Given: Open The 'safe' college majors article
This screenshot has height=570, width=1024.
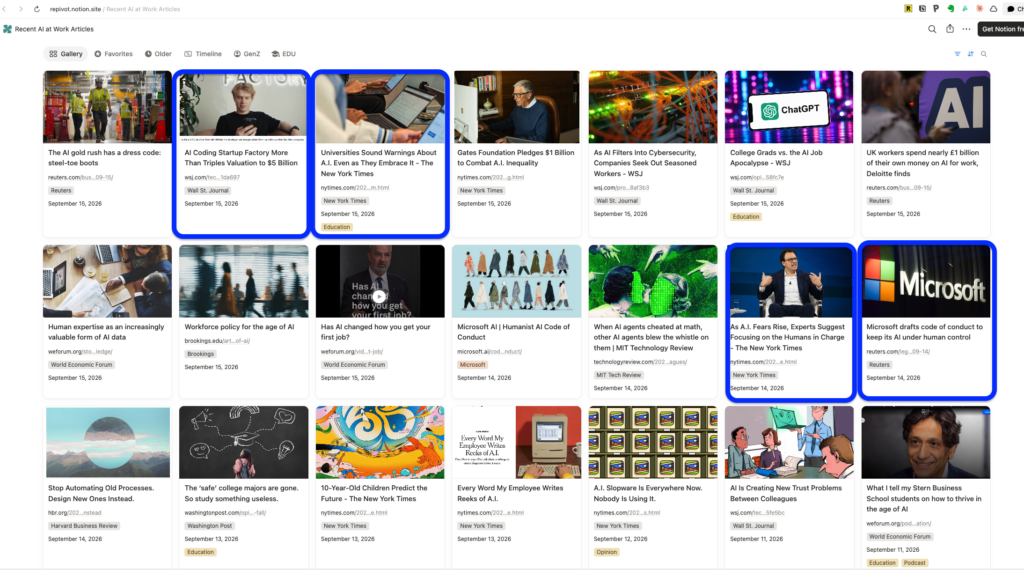Looking at the screenshot, I should point(244,486).
